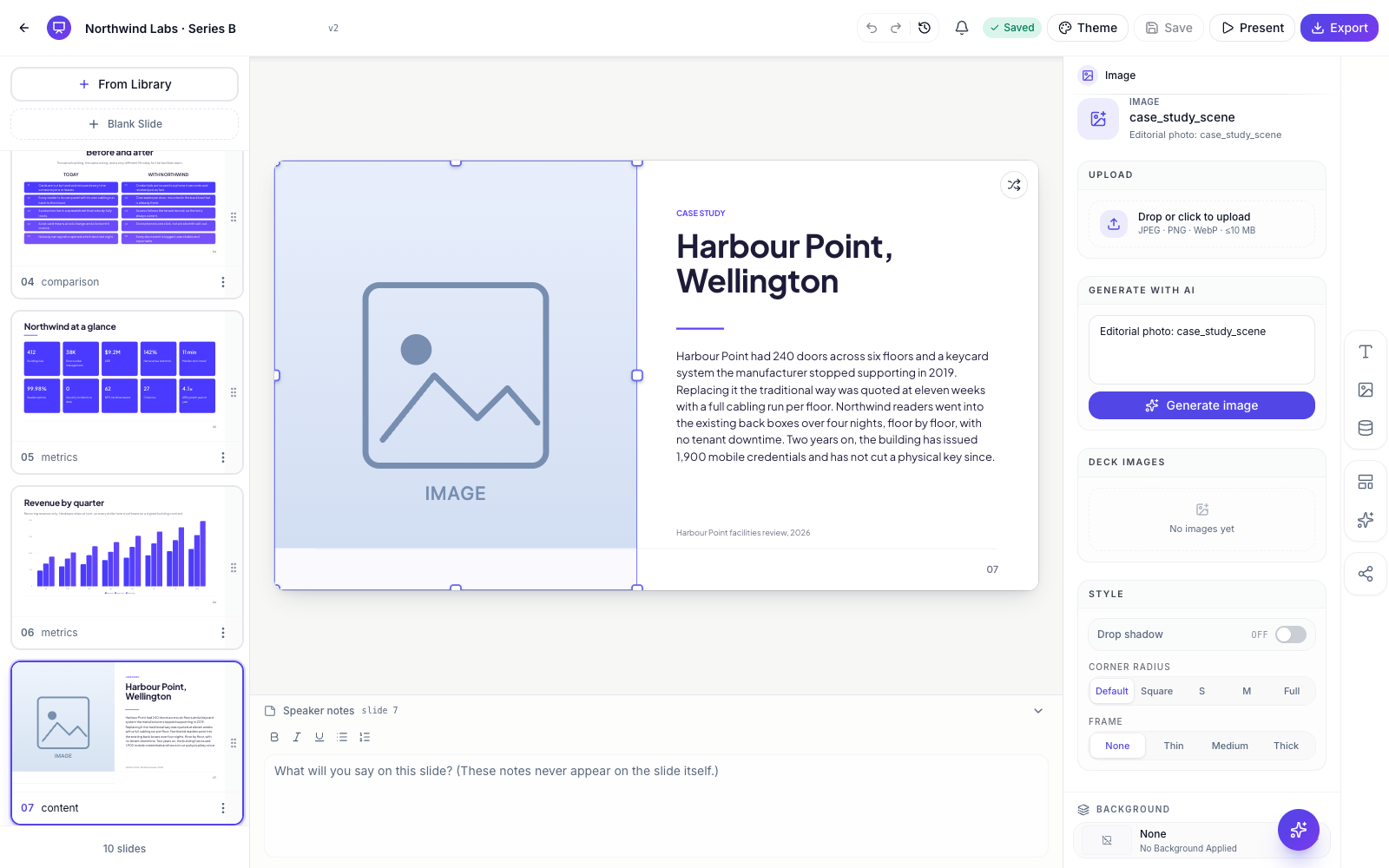Select the Image tool in right rail
The height and width of the screenshot is (868, 1389).
1366,390
